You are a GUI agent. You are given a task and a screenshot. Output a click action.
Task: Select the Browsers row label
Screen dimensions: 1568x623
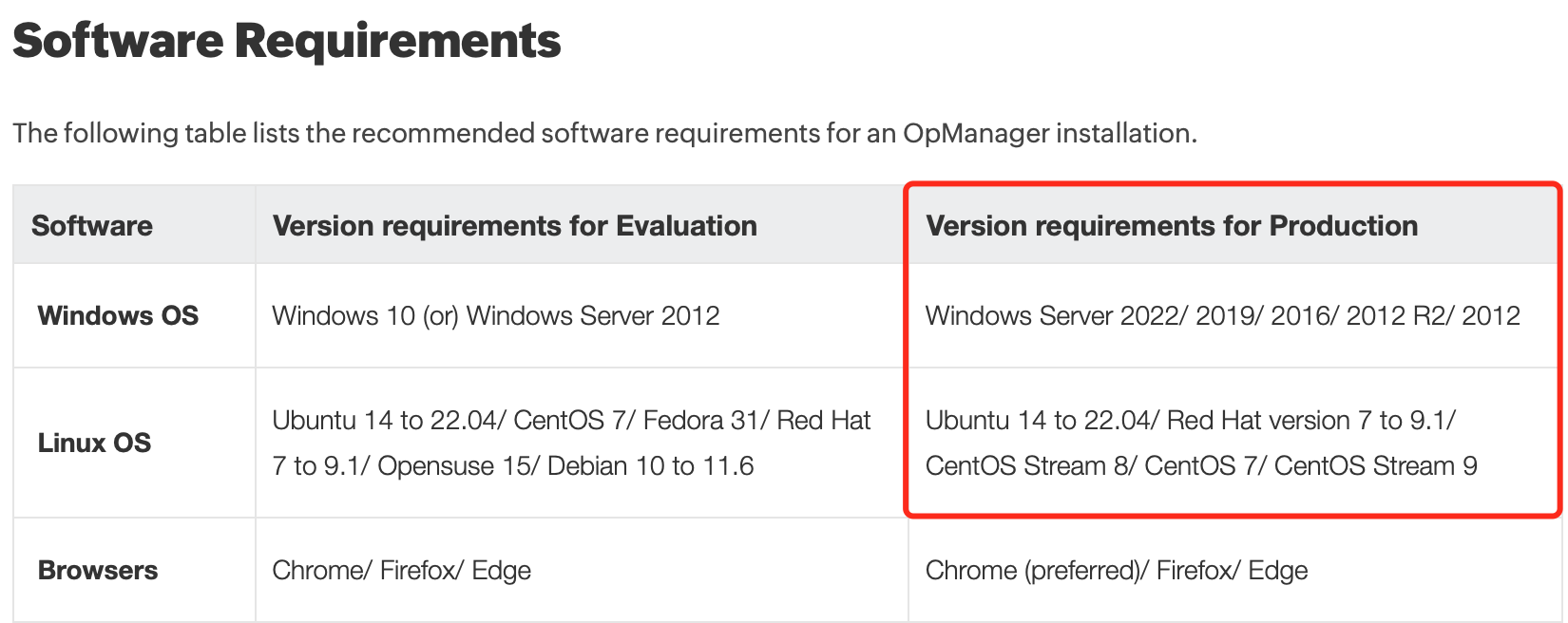click(98, 570)
